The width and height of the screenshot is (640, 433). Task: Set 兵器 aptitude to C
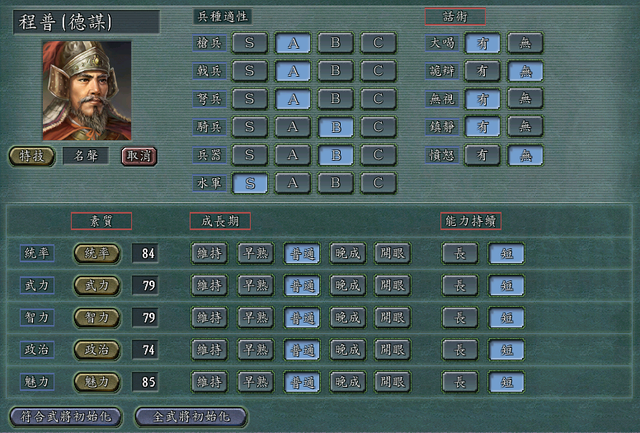(378, 155)
